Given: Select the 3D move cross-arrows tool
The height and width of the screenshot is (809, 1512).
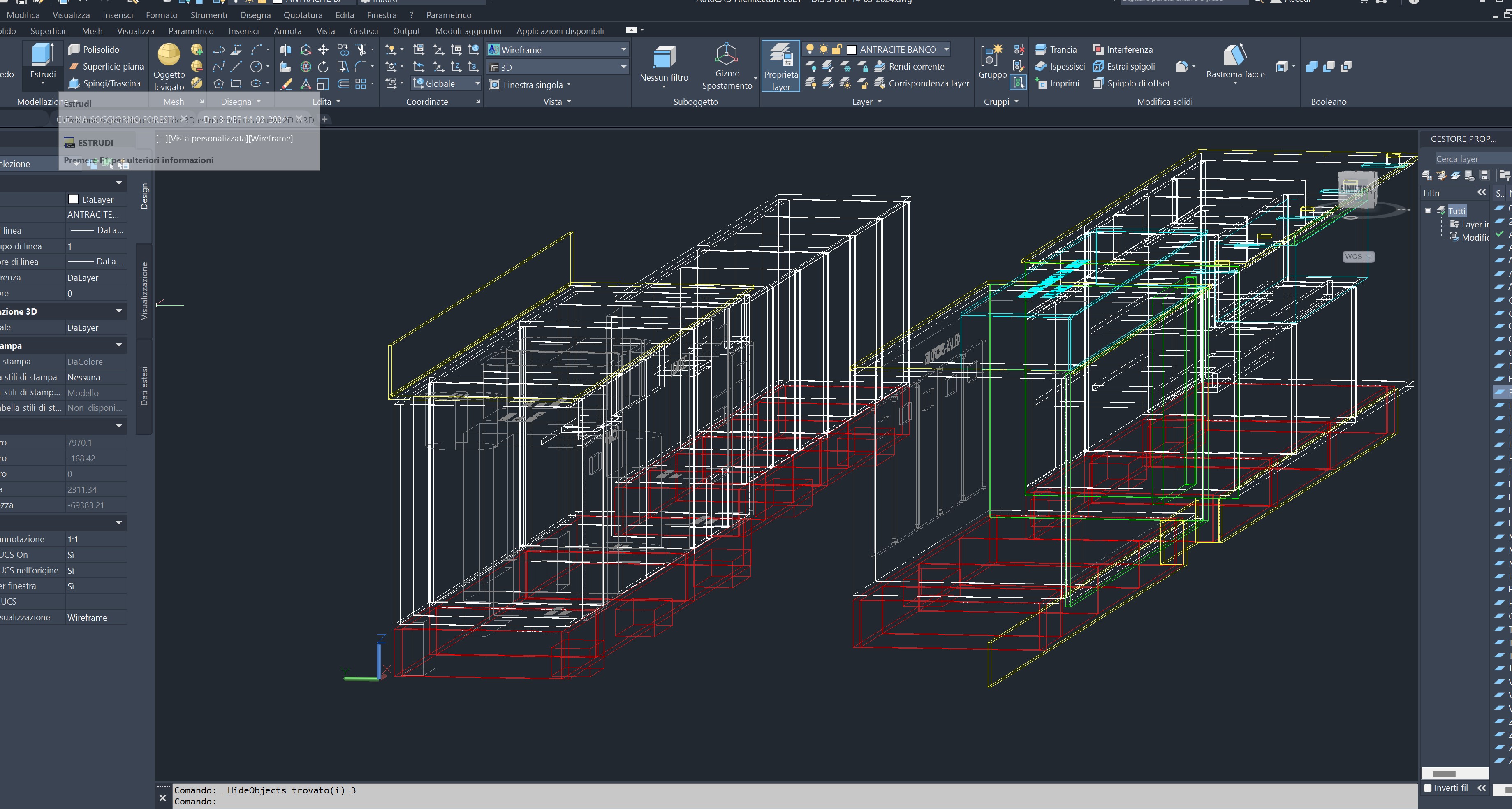Looking at the screenshot, I should (x=323, y=50).
